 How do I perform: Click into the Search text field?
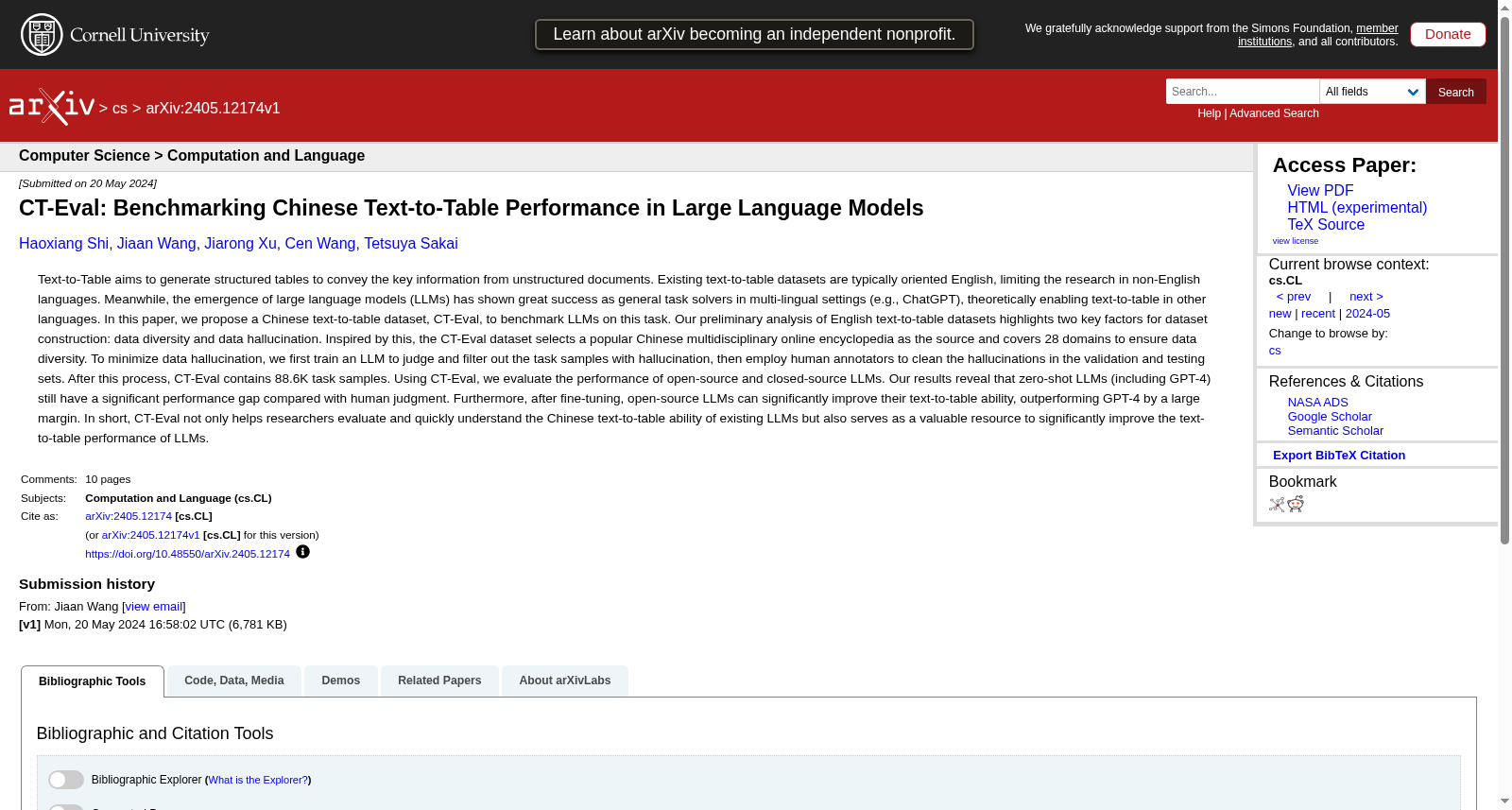[x=1243, y=92]
